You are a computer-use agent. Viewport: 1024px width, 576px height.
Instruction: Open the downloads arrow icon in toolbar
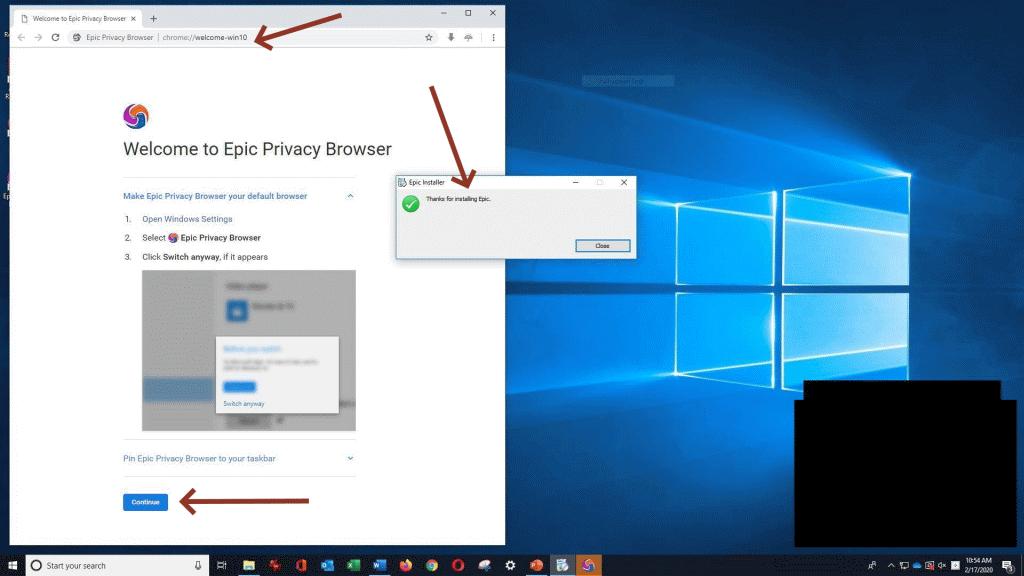pyautogui.click(x=451, y=37)
